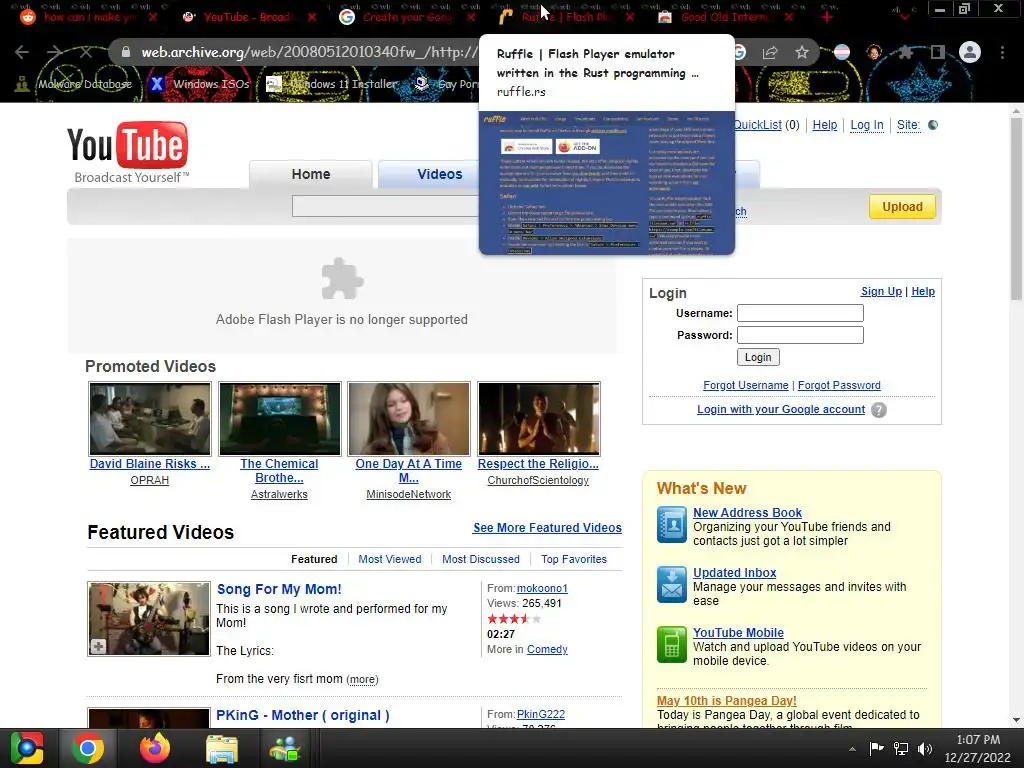The width and height of the screenshot is (1024, 768).
Task: Open the Chrome three-dot menu
Action: [1002, 52]
